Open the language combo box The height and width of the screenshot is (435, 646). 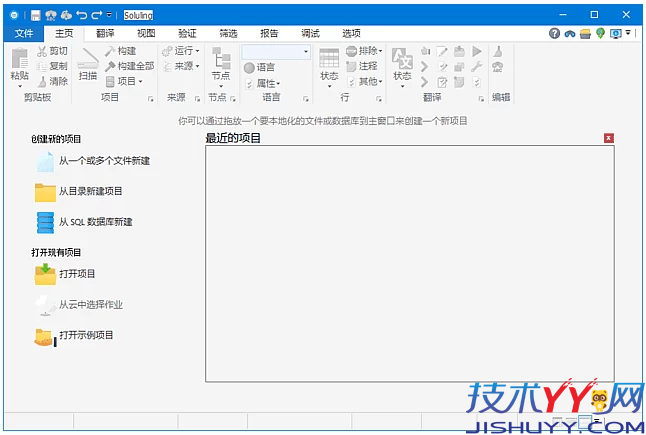276,51
